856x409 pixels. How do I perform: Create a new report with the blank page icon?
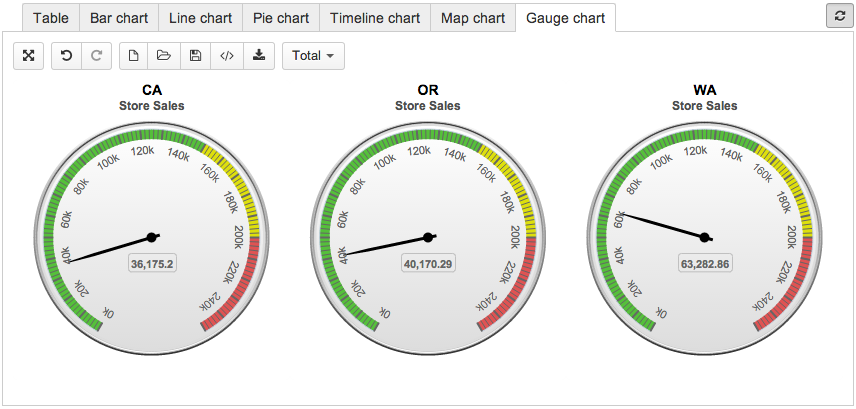[134, 56]
